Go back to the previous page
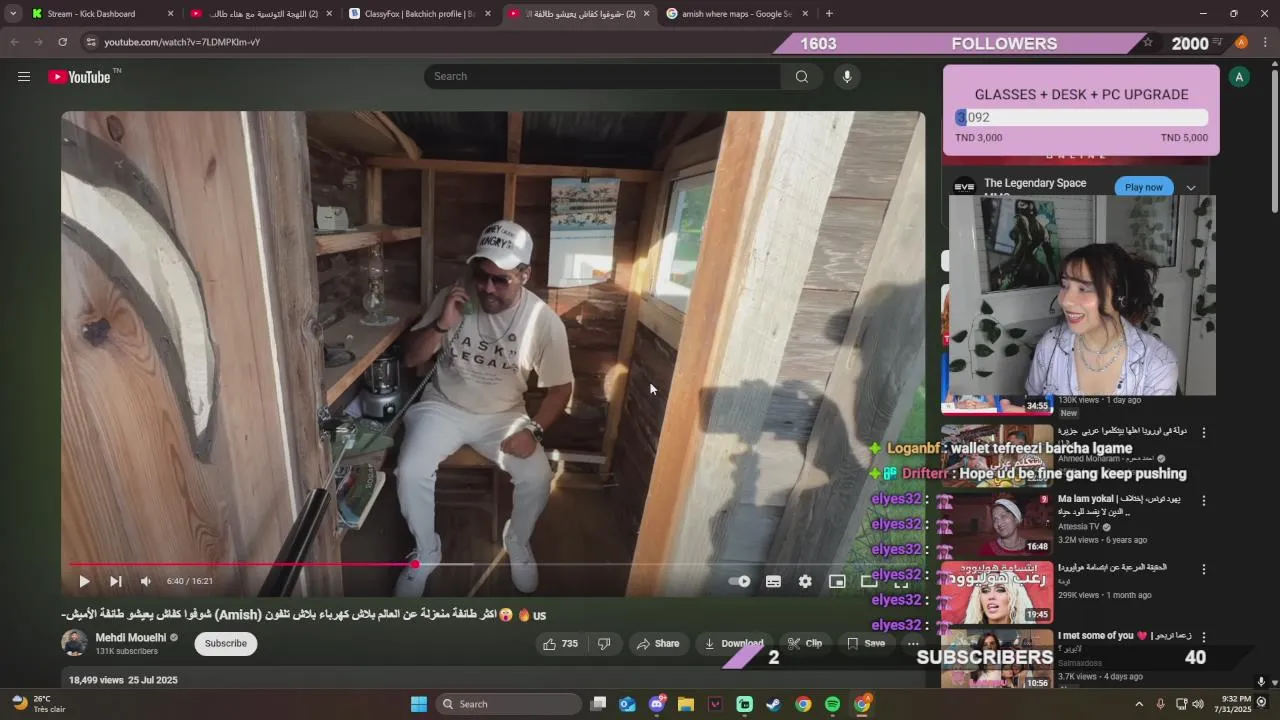Screen dimensions: 1280x720 click(14, 42)
